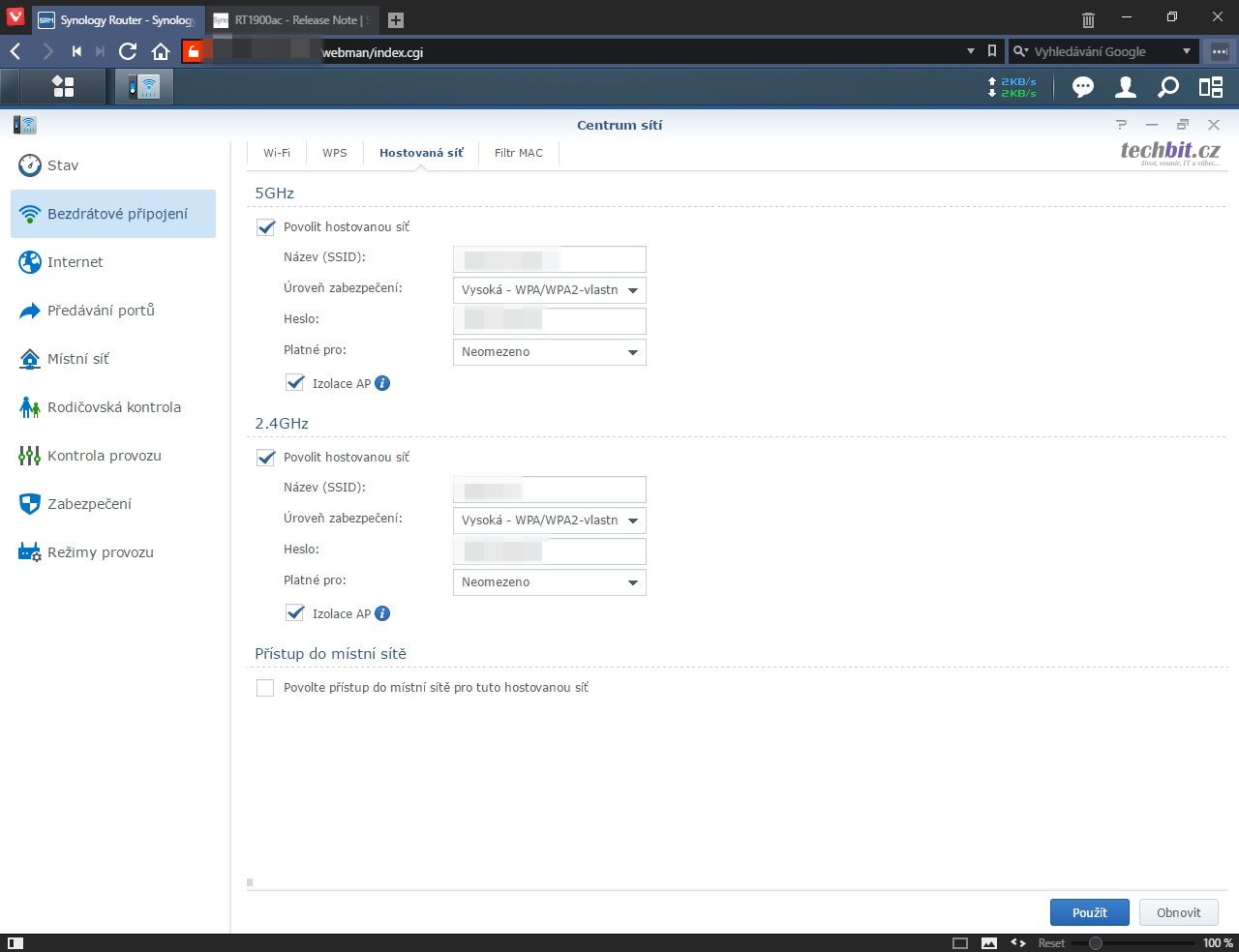The height and width of the screenshot is (952, 1239).
Task: Enable local network access for guest network
Action: [x=265, y=688]
